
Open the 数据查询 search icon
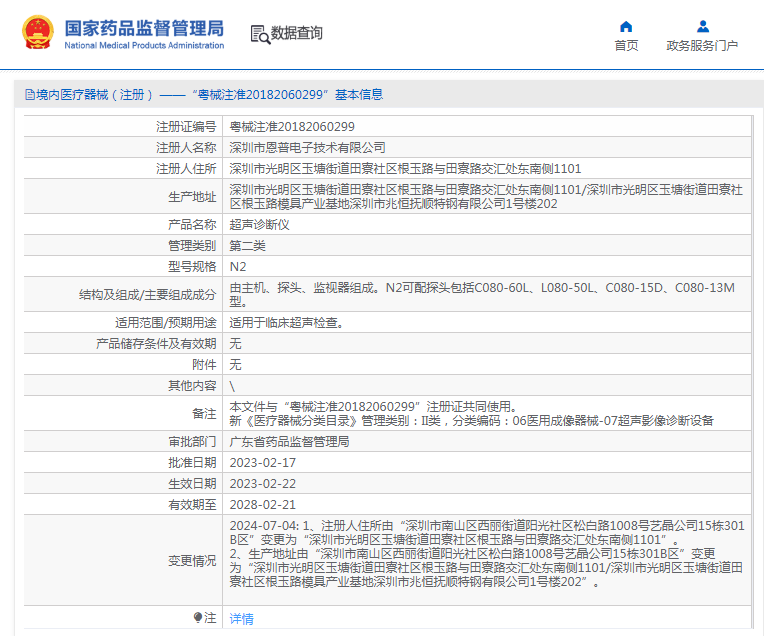coord(260,35)
